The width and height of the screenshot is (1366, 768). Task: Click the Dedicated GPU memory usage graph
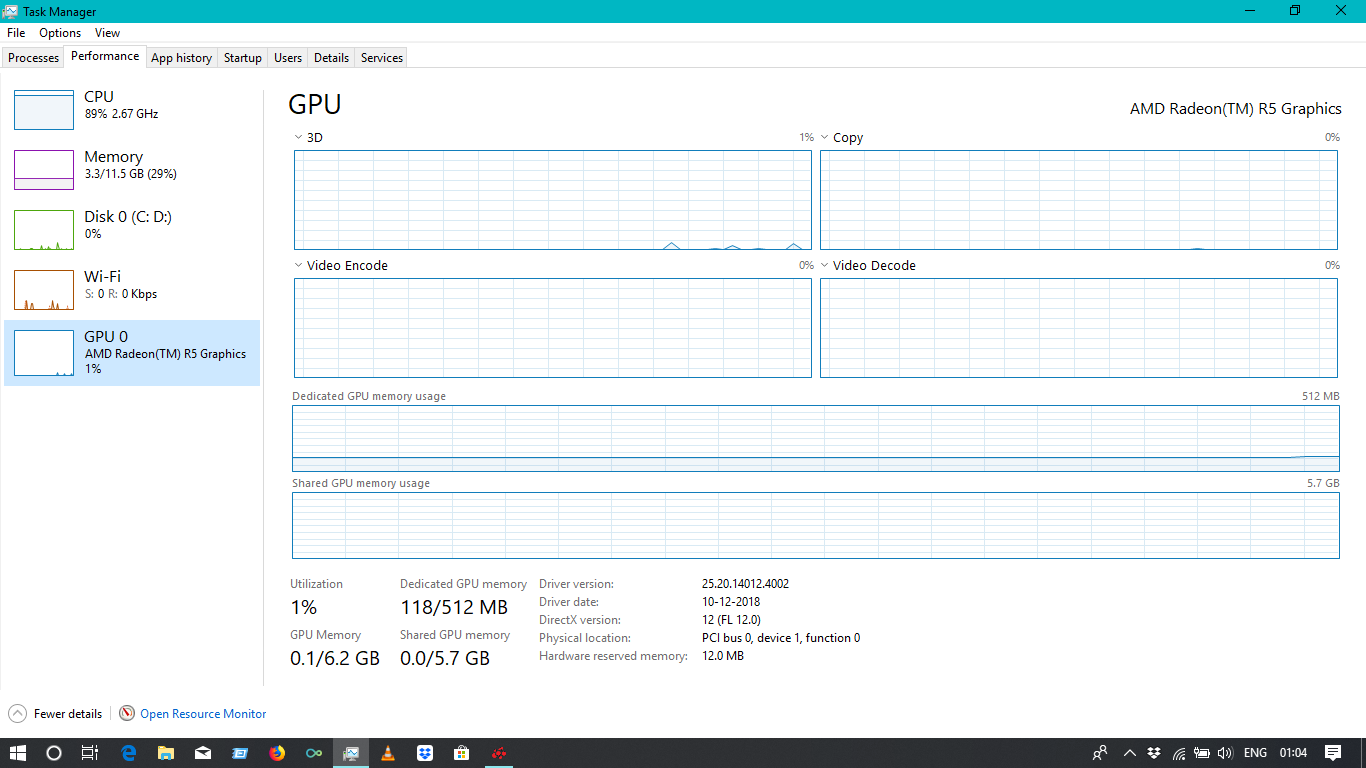[815, 438]
